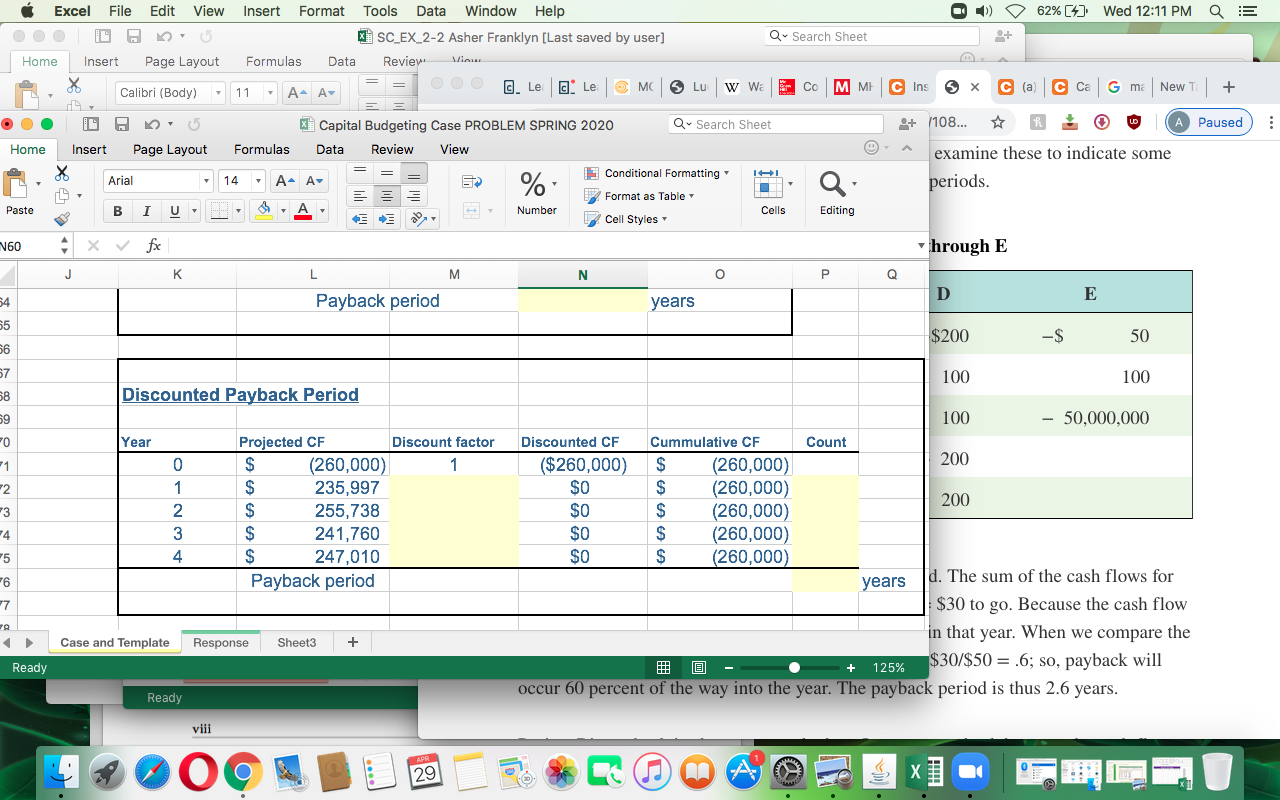Screen dimensions: 1280x800
Task: Toggle Italic formatting
Action: point(147,212)
